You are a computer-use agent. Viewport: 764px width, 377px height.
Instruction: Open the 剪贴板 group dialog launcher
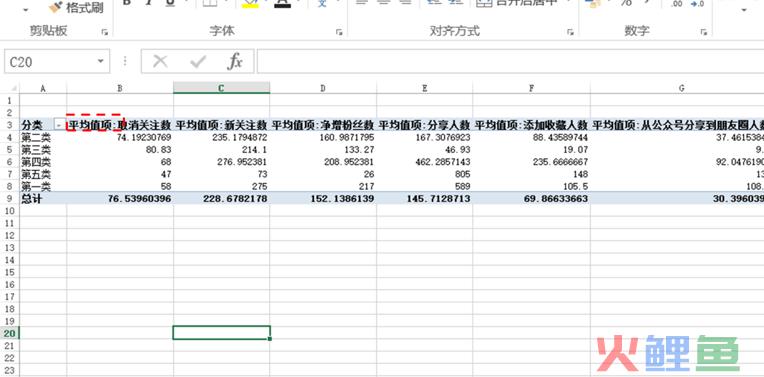tap(104, 32)
